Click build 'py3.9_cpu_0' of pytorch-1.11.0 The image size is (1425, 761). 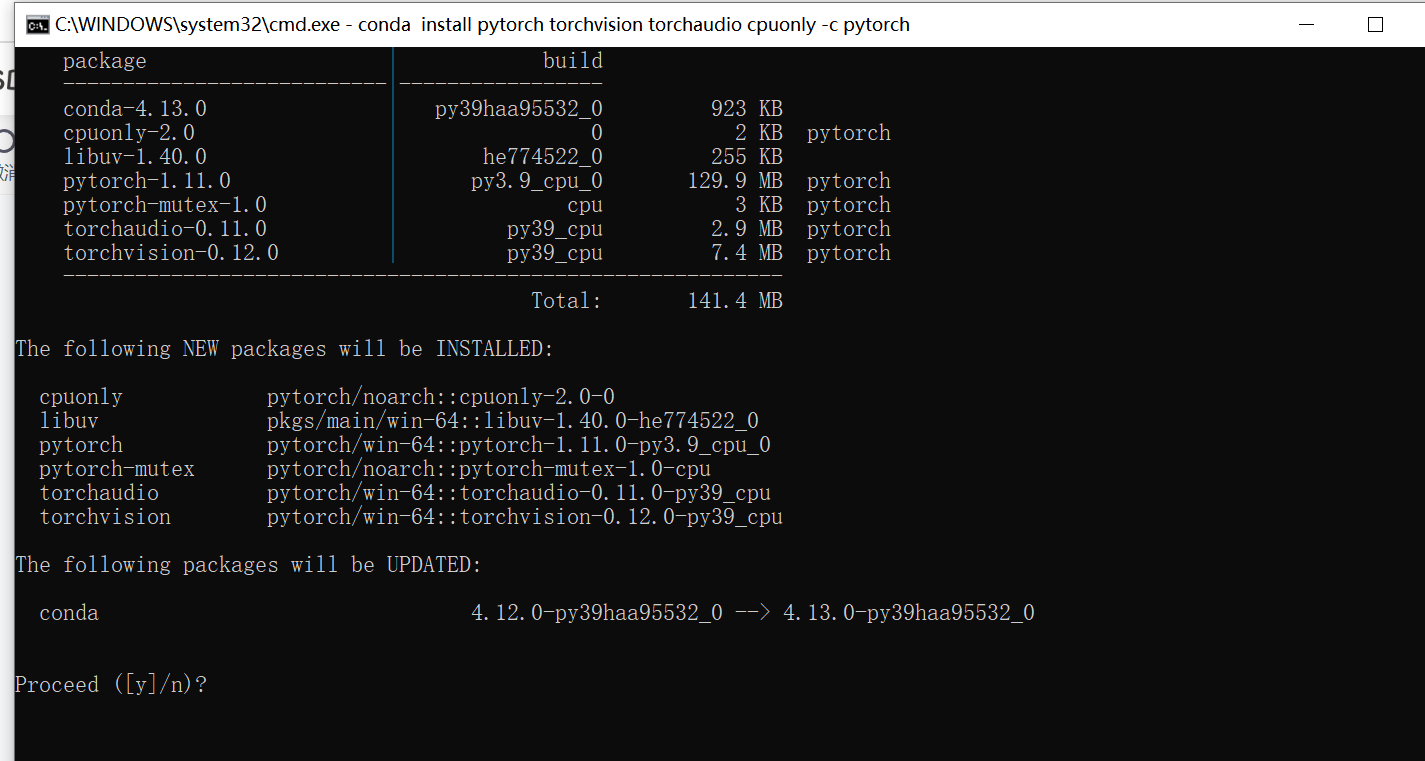[537, 181]
